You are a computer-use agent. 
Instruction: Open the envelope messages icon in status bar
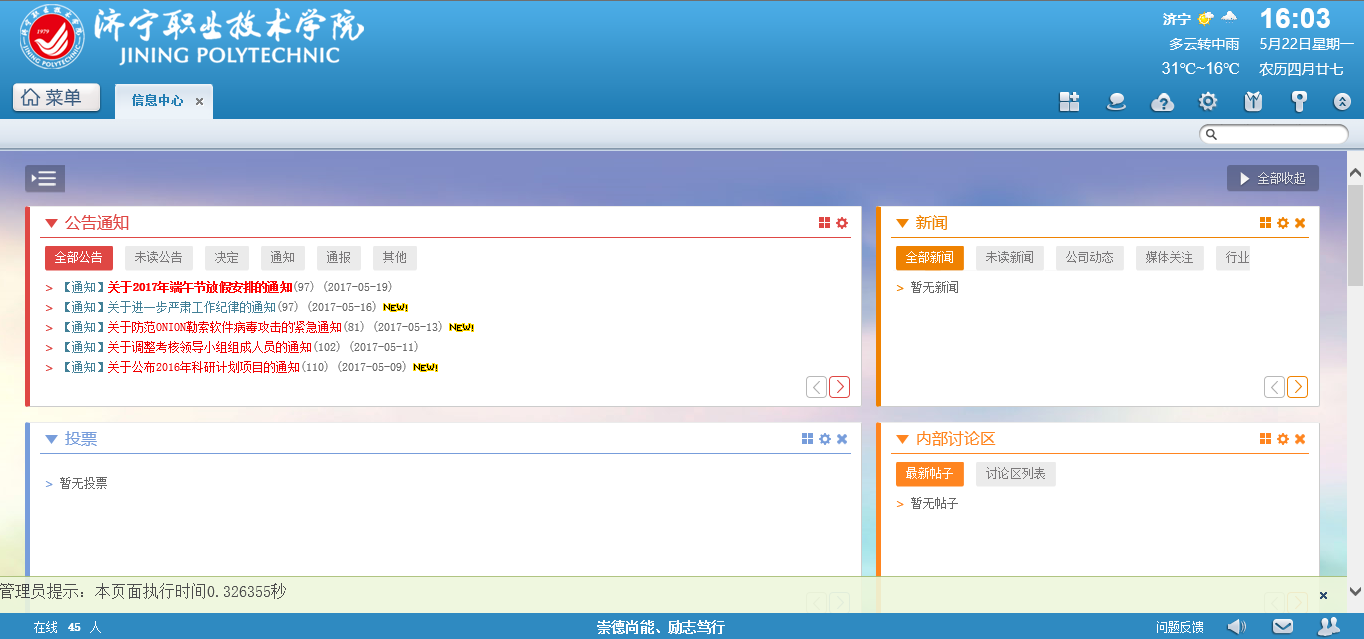click(1282, 626)
